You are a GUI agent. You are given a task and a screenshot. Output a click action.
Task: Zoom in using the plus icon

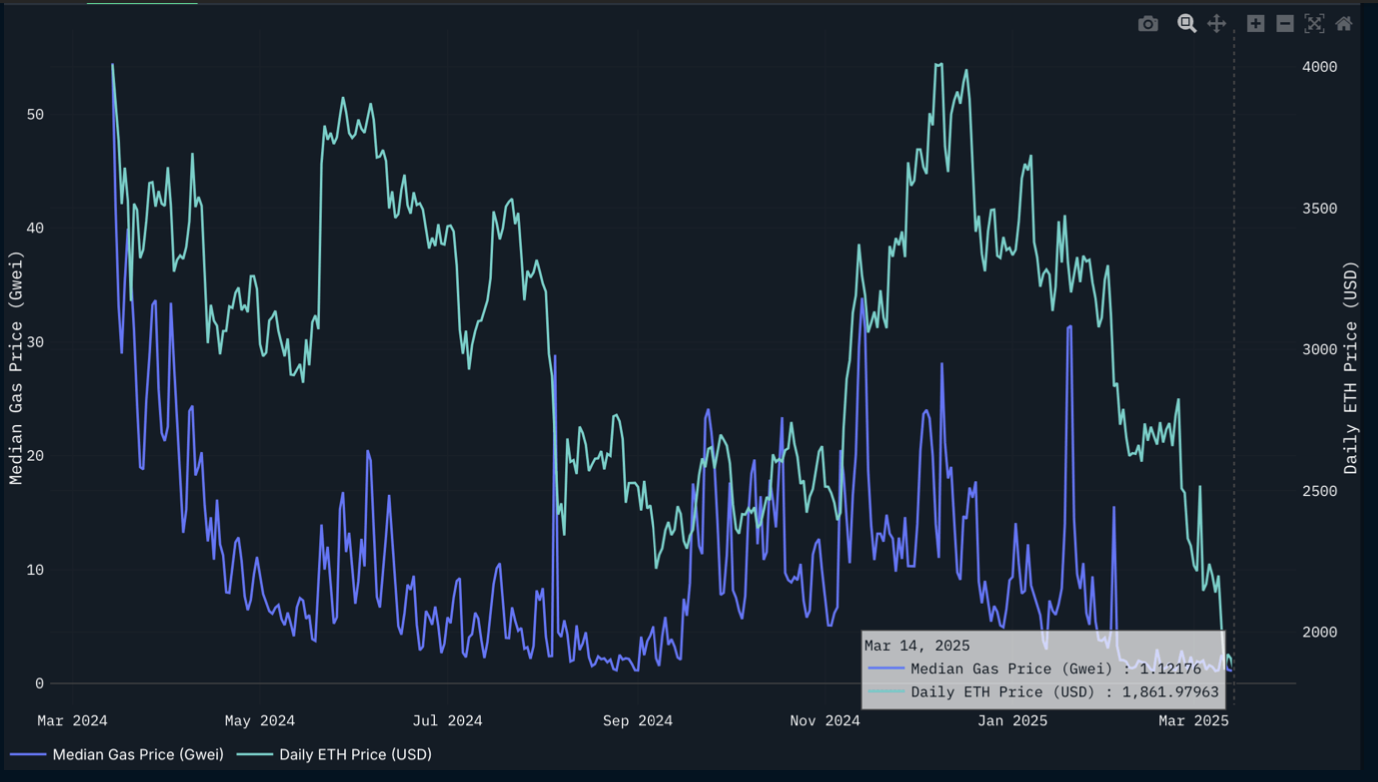[x=1255, y=23]
